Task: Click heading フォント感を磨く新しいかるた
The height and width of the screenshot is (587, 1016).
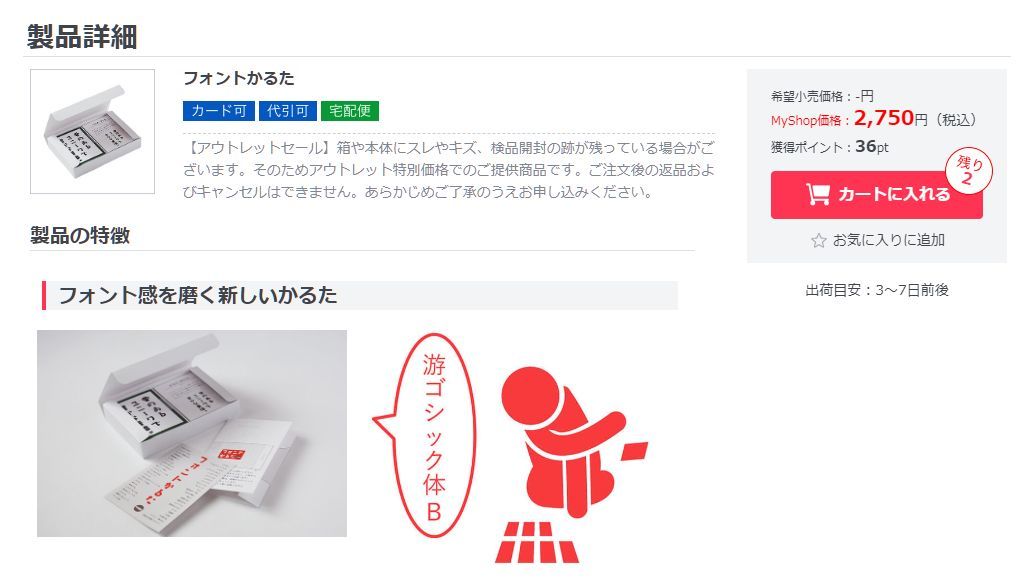Action: tap(198, 295)
